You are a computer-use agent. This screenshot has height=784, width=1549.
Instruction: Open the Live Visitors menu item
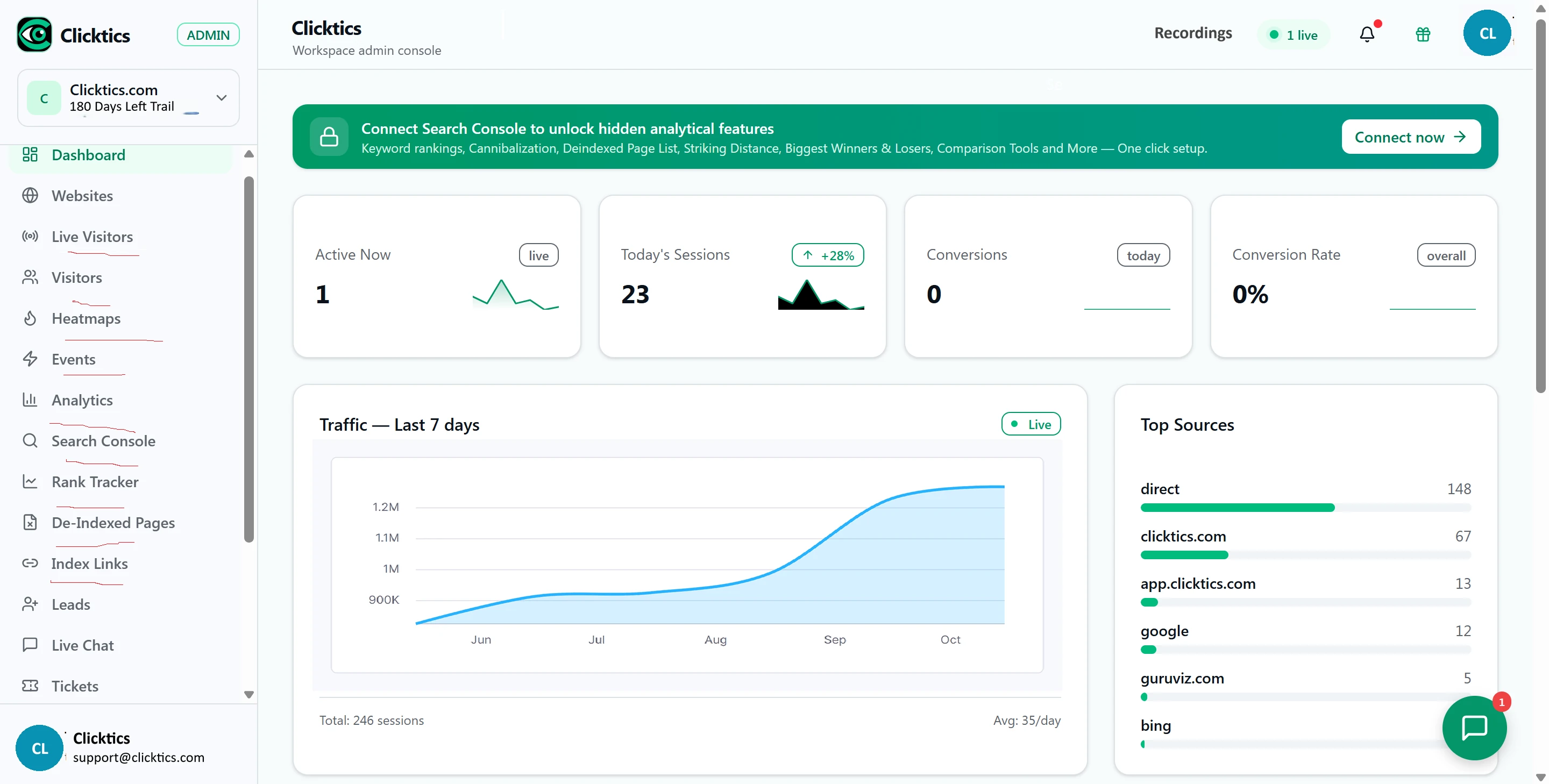click(x=120, y=237)
